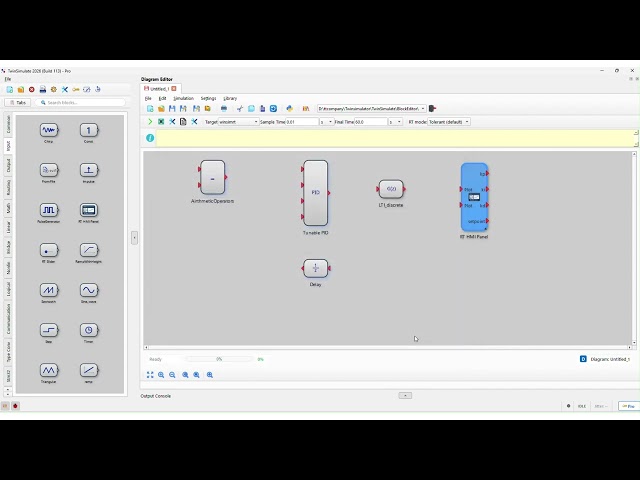Choose the RT HMI Panel palette block
The image size is (640, 480).
89,210
